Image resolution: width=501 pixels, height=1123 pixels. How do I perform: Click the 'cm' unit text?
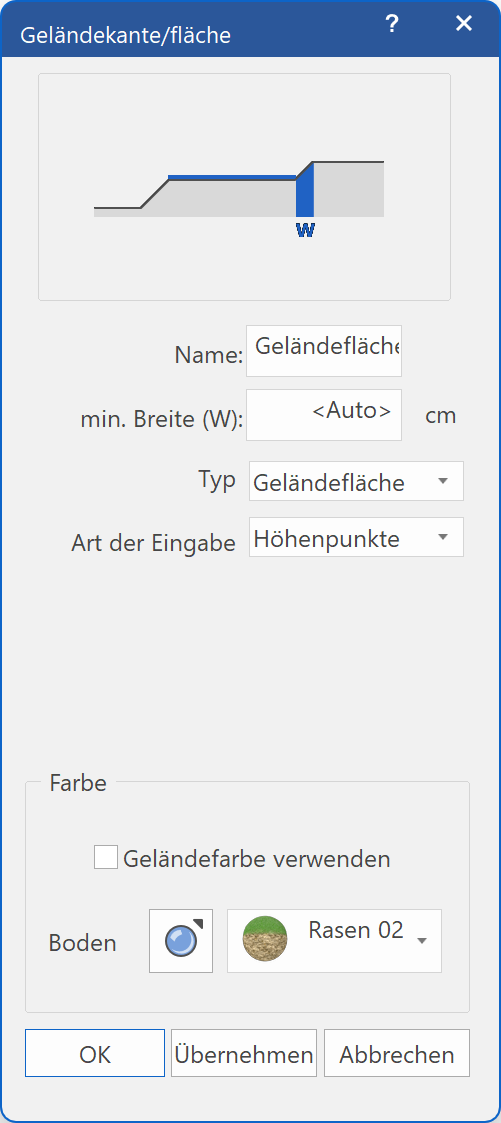point(441,415)
